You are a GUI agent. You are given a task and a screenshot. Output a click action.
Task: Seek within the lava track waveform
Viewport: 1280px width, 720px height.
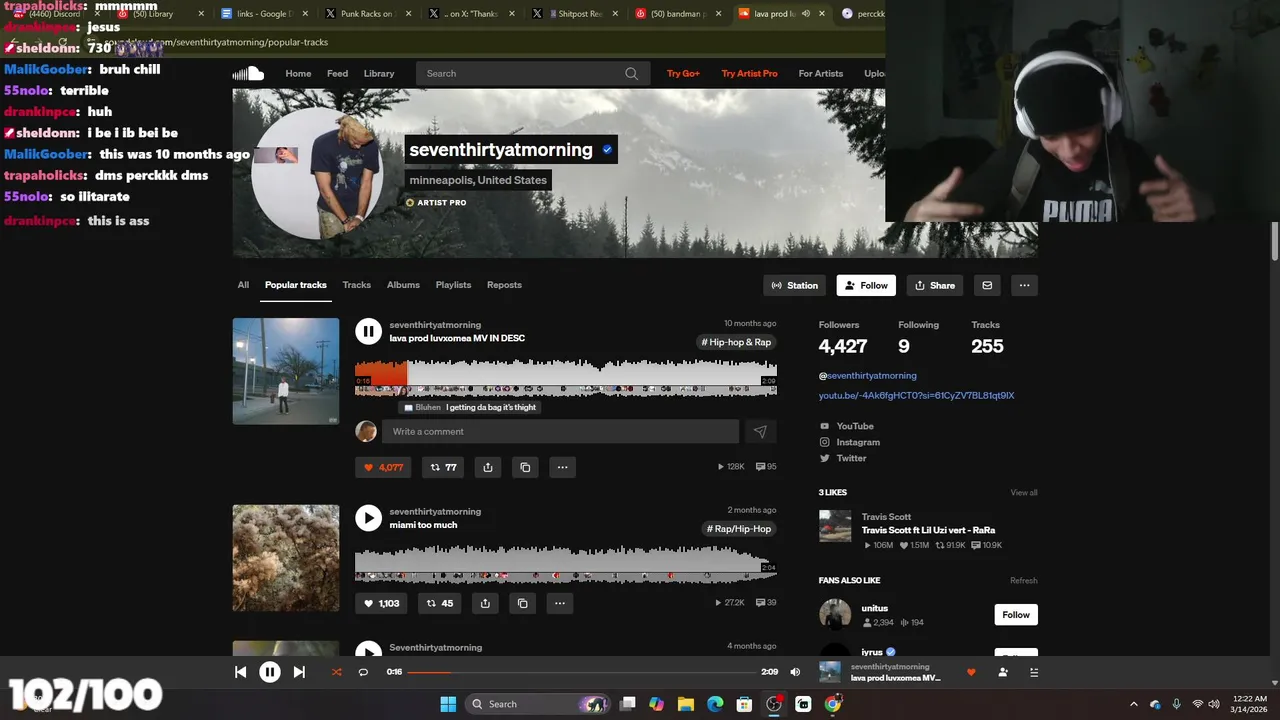coord(566,377)
